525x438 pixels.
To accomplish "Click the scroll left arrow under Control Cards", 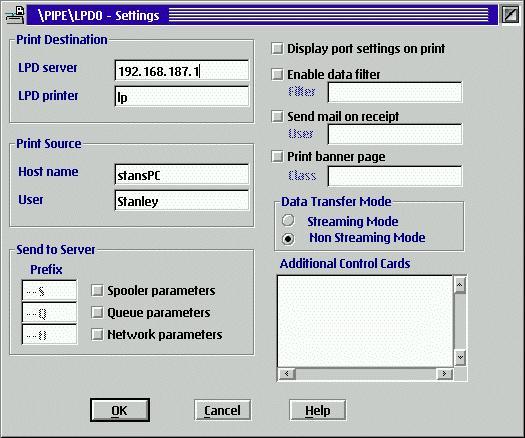I will coord(287,373).
